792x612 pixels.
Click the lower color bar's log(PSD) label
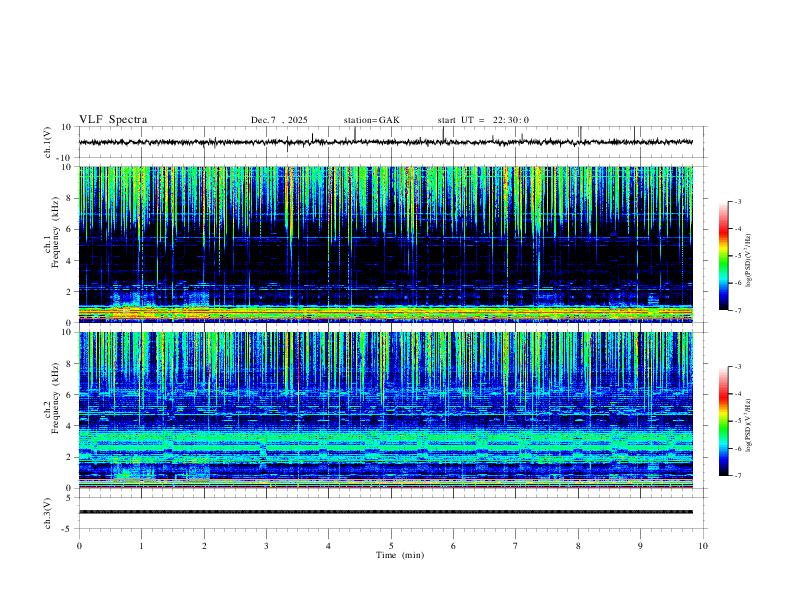(x=749, y=425)
